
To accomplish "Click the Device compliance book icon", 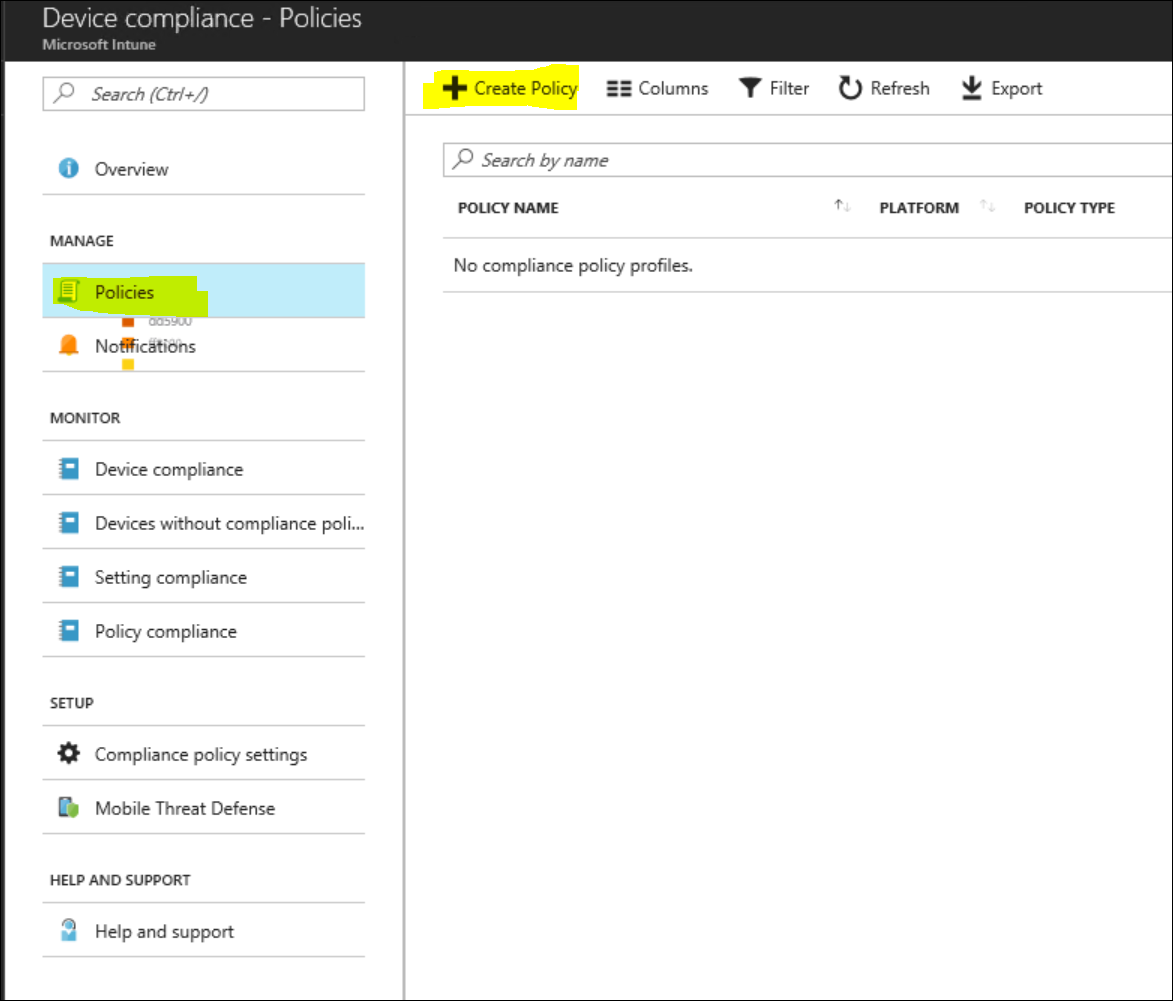I will point(69,469).
